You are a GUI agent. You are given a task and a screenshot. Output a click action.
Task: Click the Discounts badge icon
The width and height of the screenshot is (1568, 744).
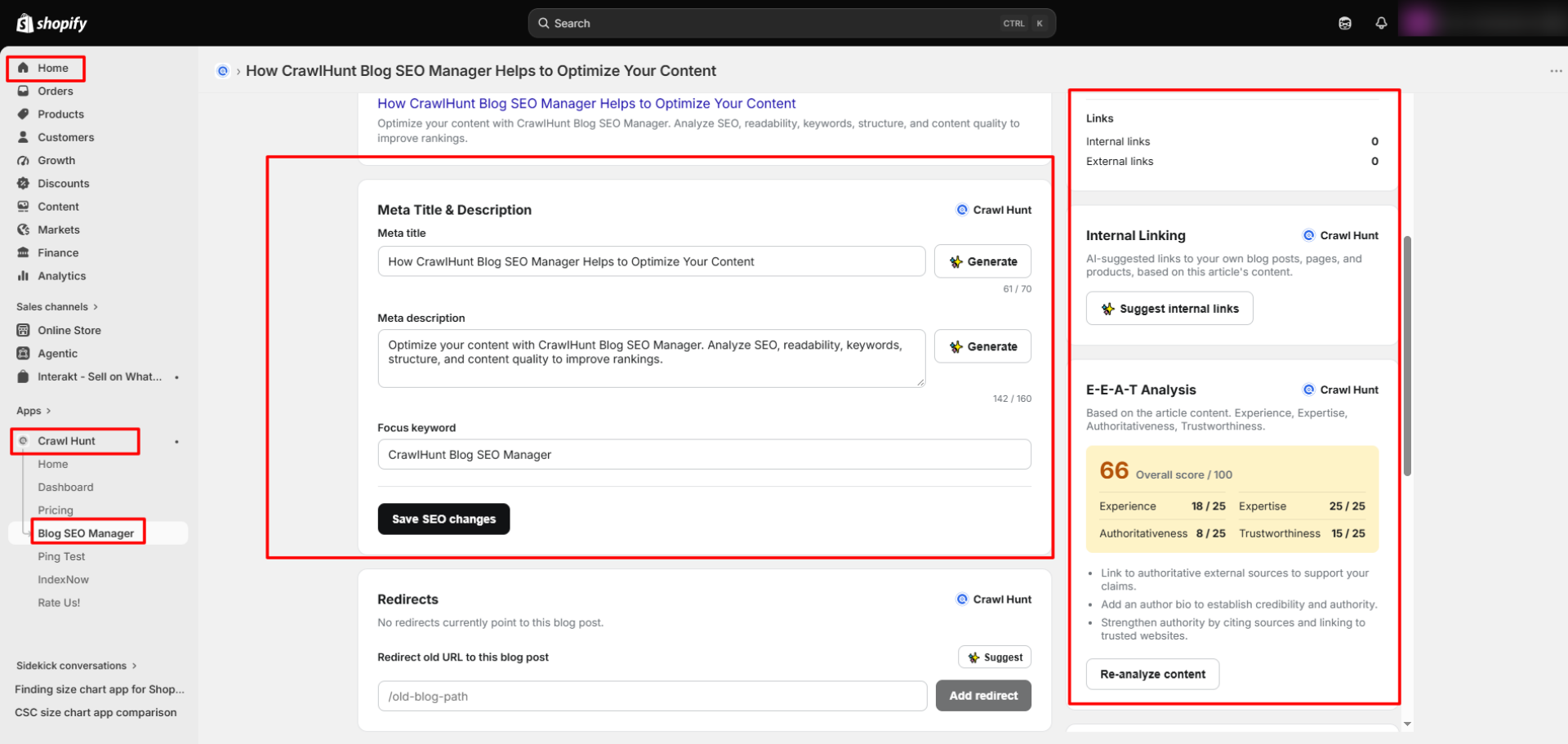23,183
